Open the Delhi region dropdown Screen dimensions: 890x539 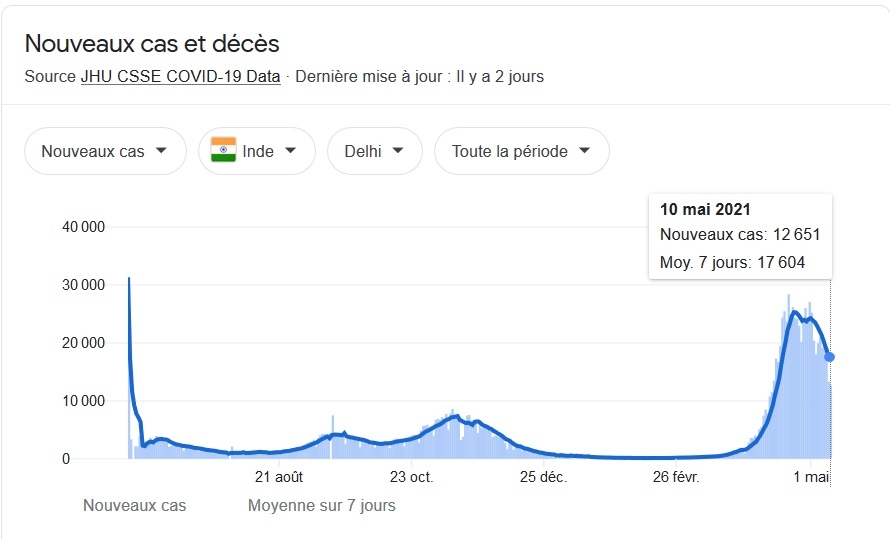point(374,151)
